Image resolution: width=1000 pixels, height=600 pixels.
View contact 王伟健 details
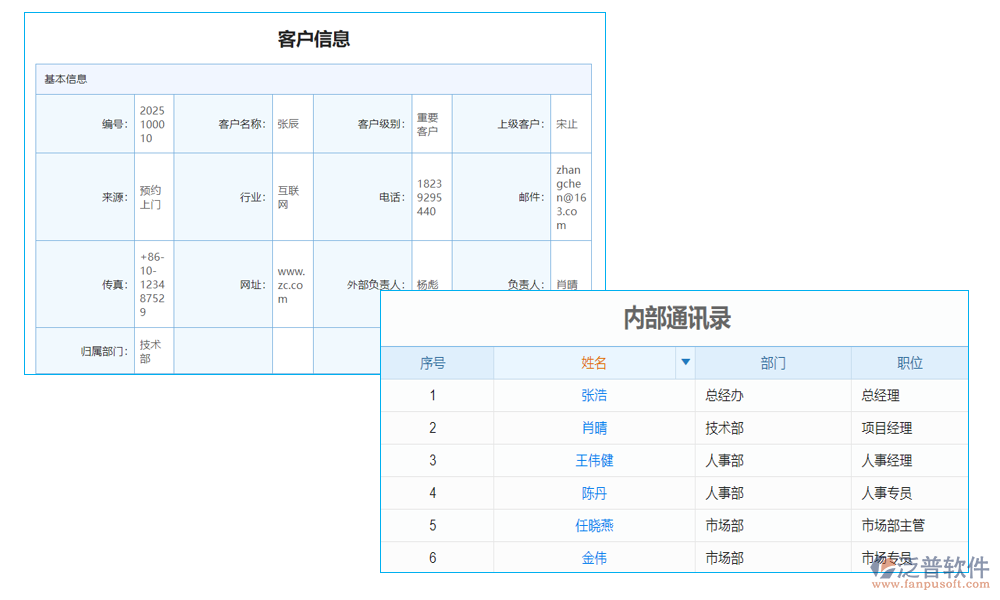click(x=594, y=460)
